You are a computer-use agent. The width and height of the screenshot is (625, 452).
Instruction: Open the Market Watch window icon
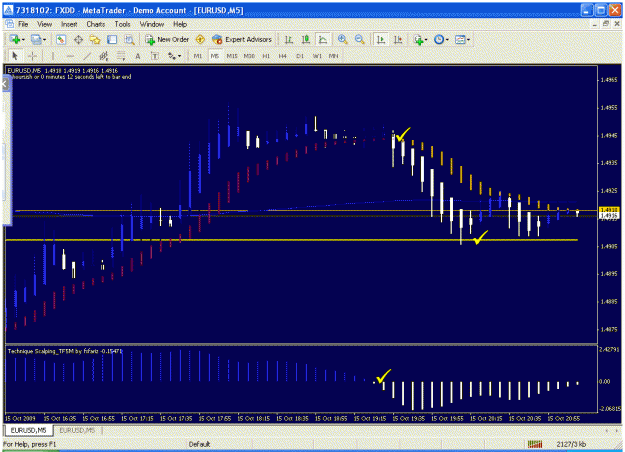[x=61, y=39]
